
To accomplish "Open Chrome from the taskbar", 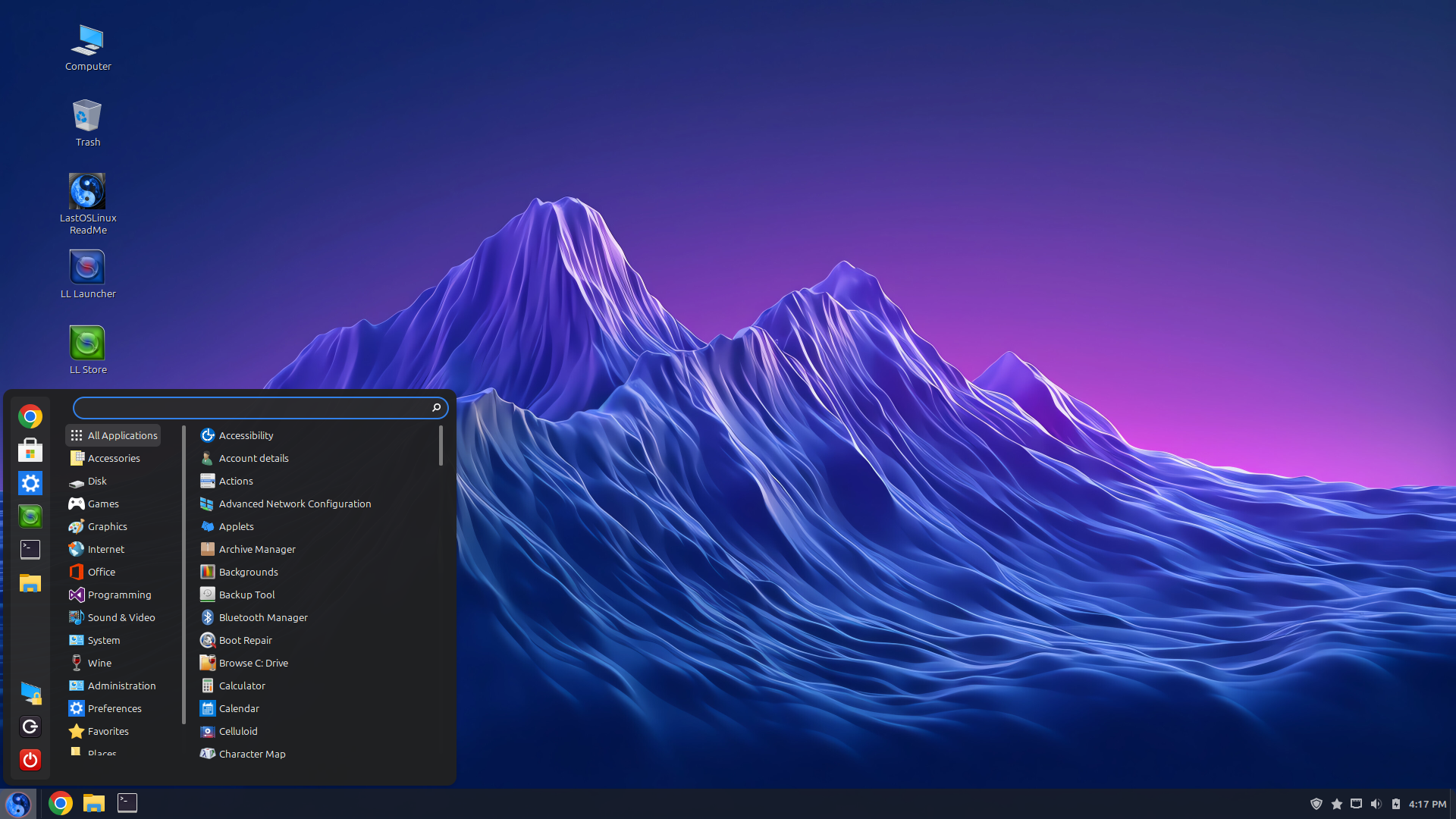I will coord(61,803).
